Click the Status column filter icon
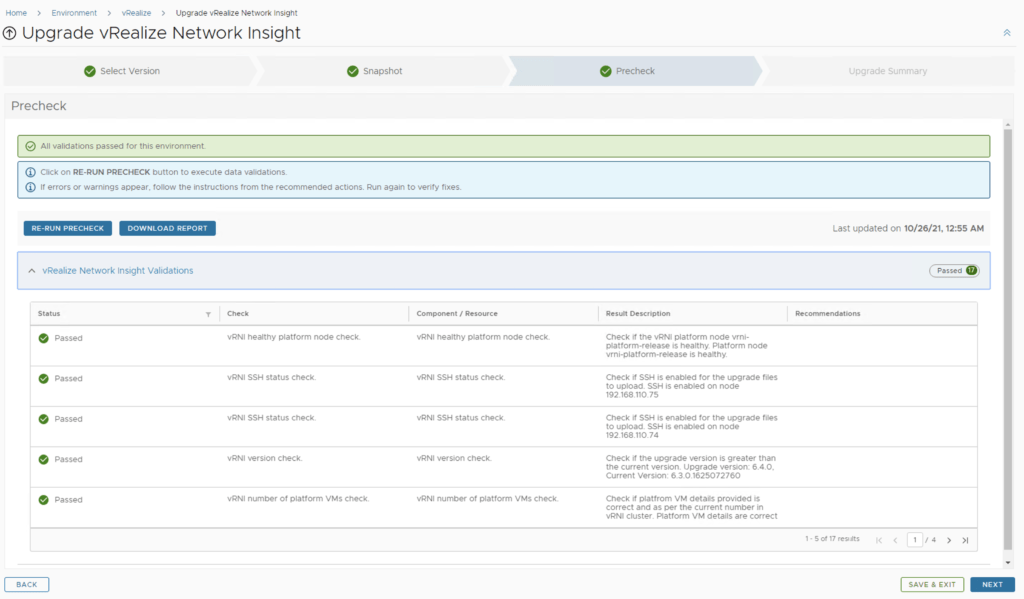Image resolution: width=1024 pixels, height=599 pixels. coord(208,314)
